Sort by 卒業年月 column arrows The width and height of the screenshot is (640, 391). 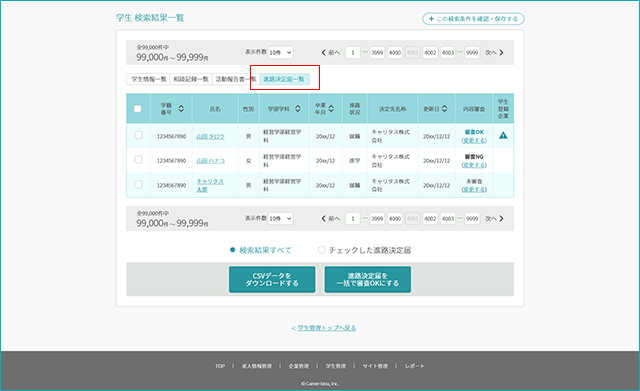click(331, 109)
